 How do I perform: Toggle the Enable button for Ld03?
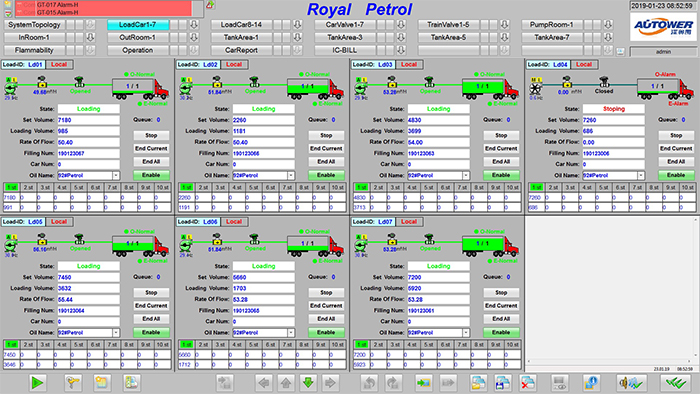[x=501, y=175]
